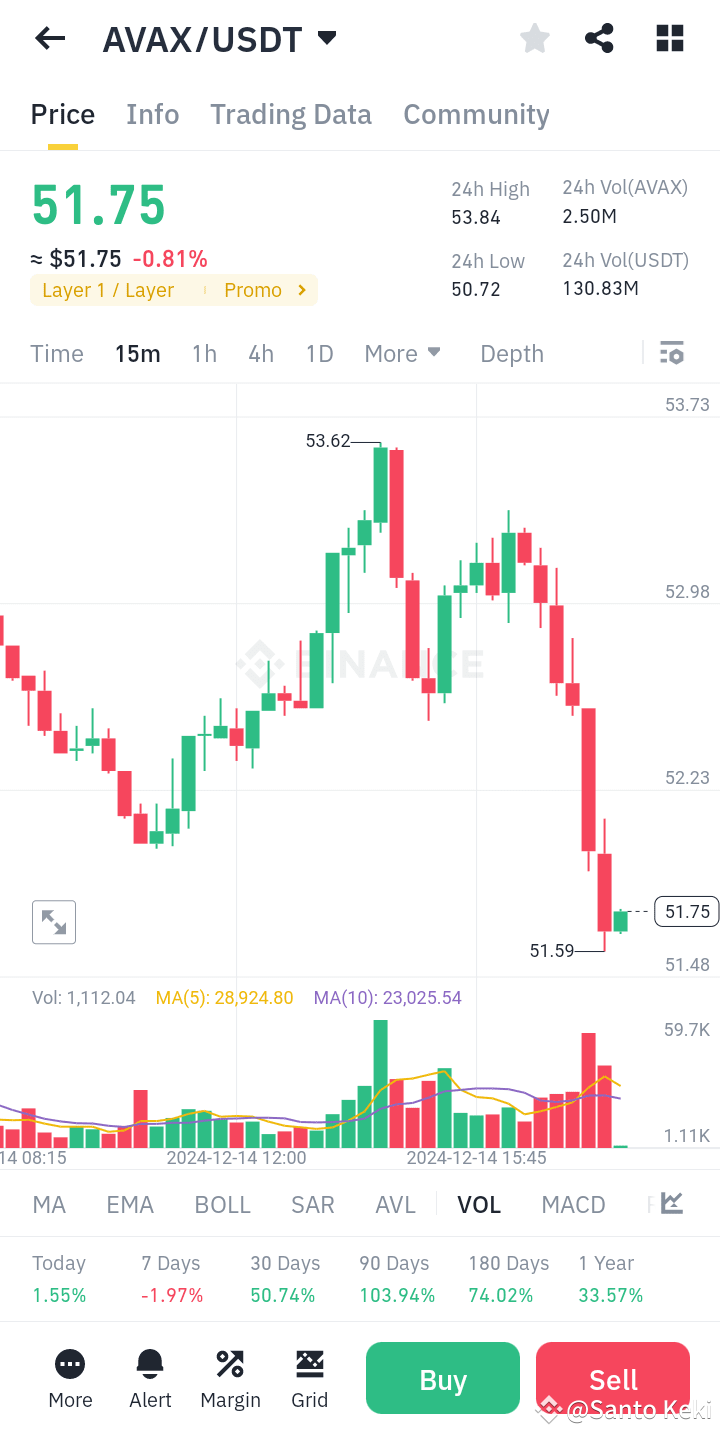The height and width of the screenshot is (1433, 720).
Task: Expand the More options at bottom left
Action: click(69, 1378)
